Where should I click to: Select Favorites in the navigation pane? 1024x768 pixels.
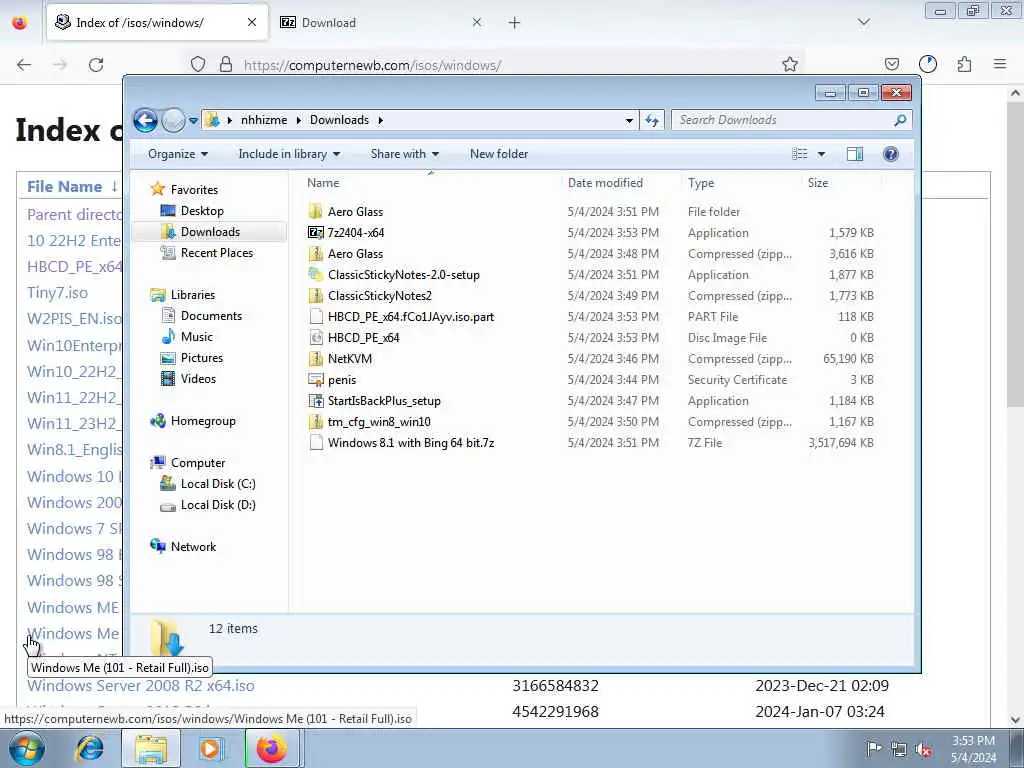[x=194, y=189]
